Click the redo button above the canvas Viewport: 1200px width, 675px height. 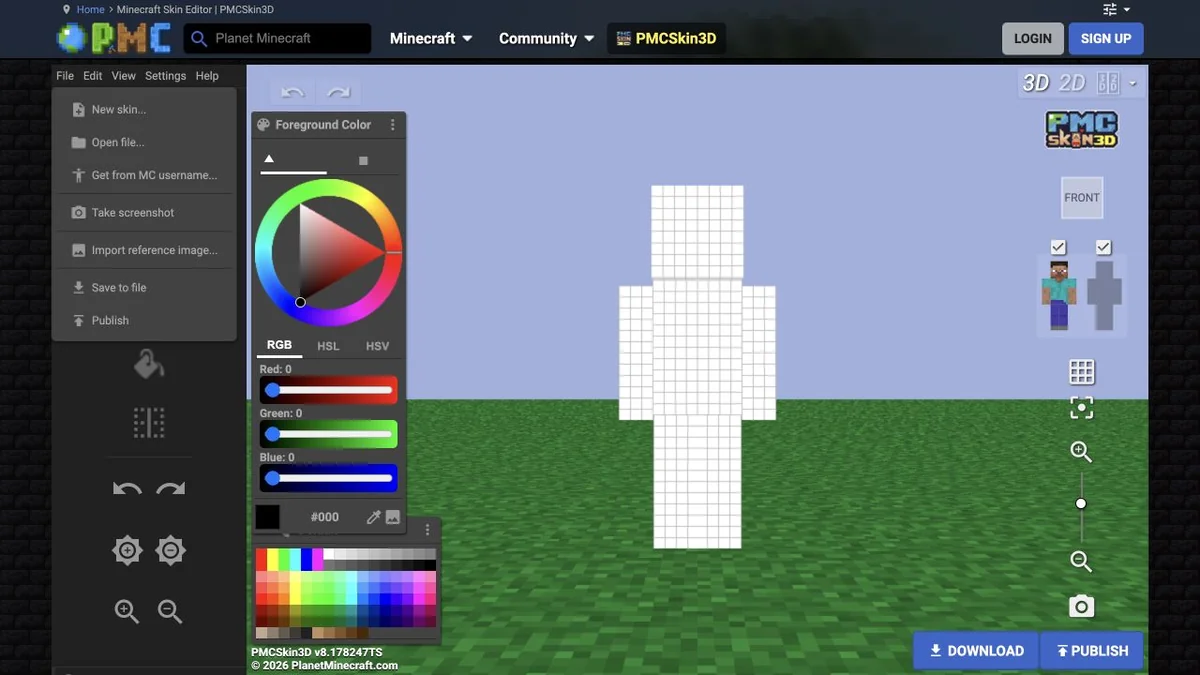coord(339,92)
